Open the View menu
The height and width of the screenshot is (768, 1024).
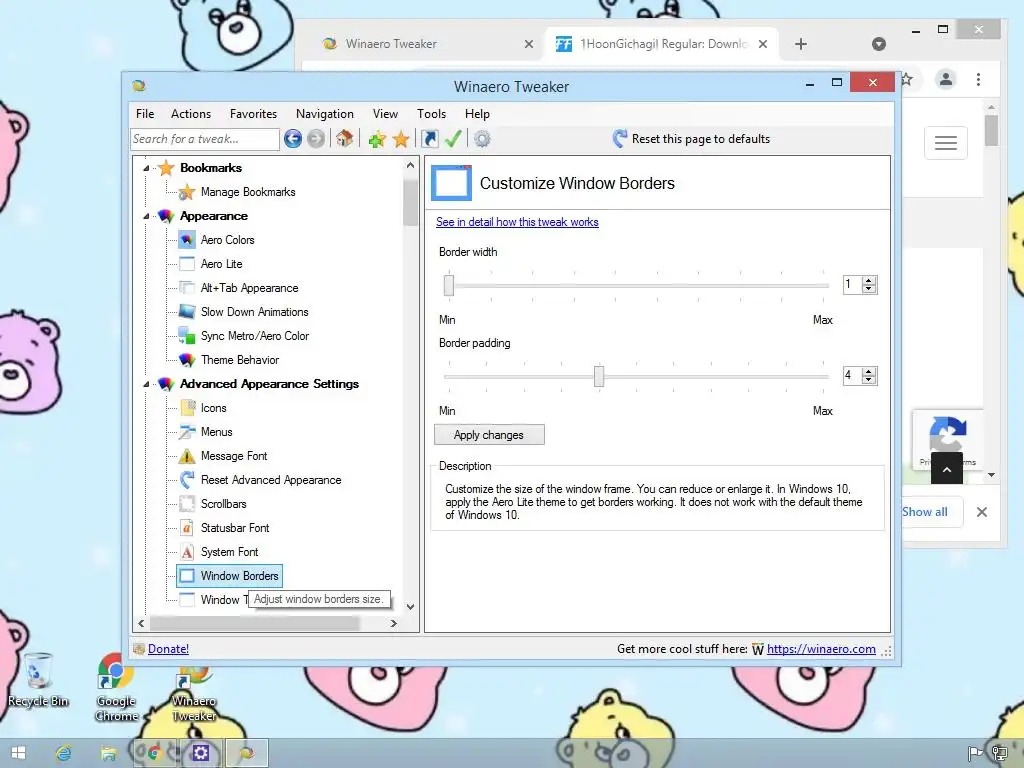click(385, 114)
